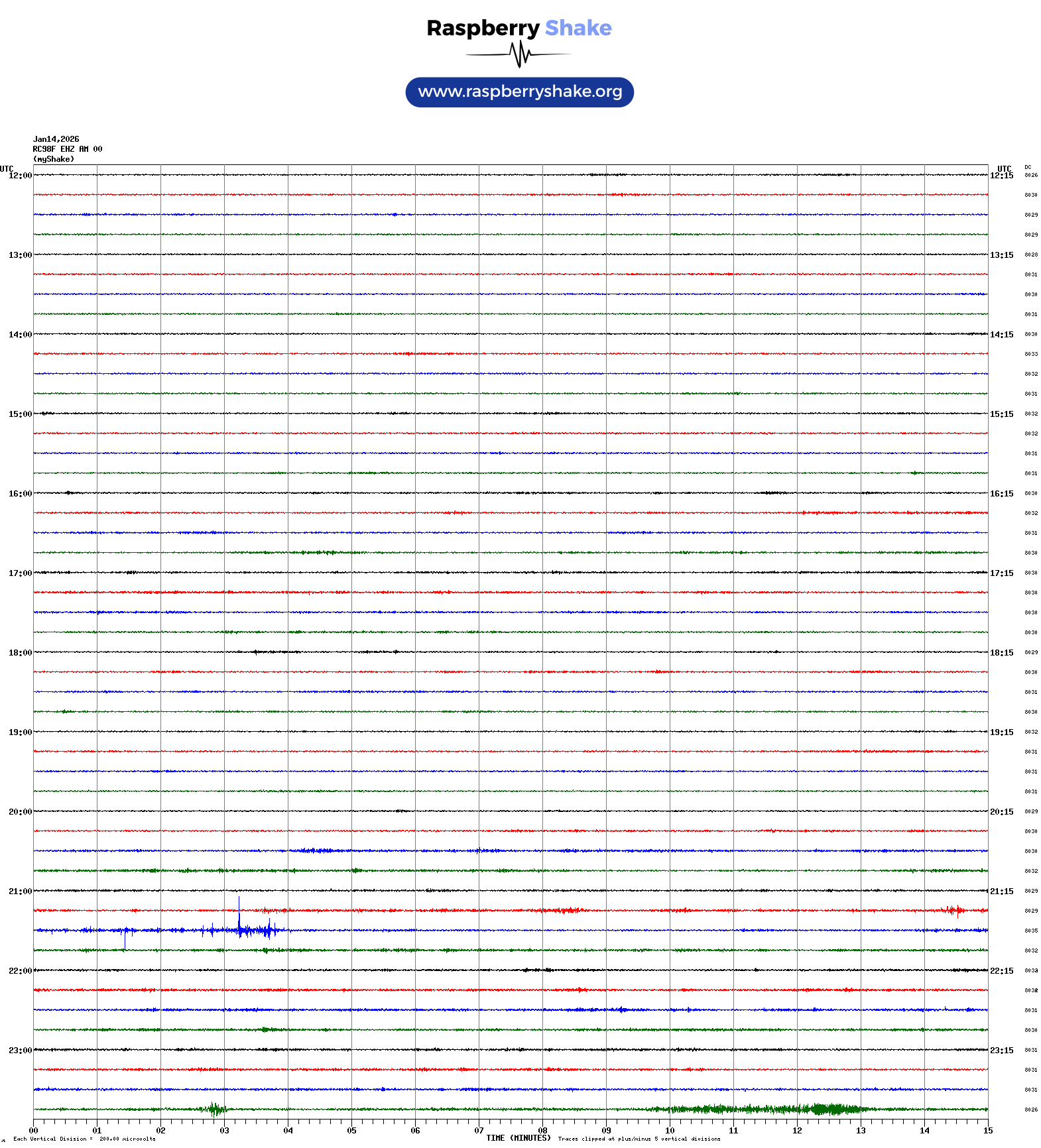Click the downward blue spike near minute 01

coord(125,940)
